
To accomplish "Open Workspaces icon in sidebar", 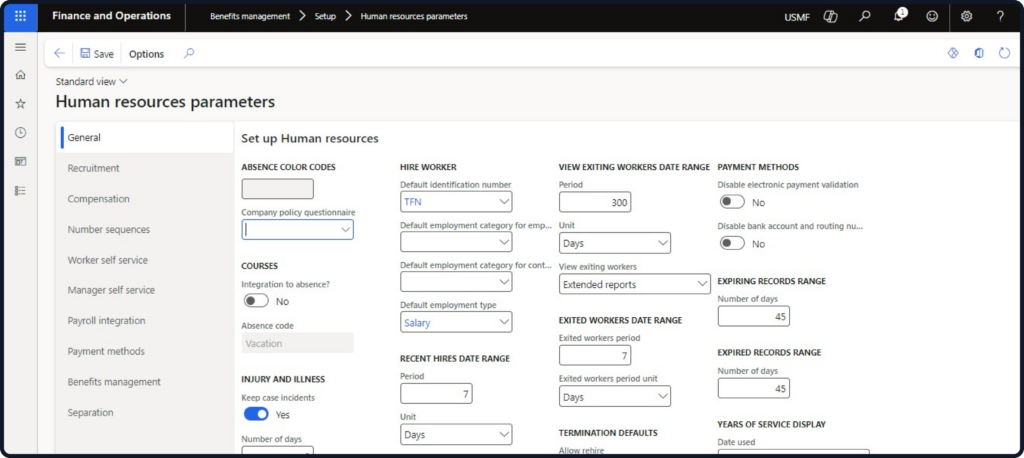I will pyautogui.click(x=20, y=161).
